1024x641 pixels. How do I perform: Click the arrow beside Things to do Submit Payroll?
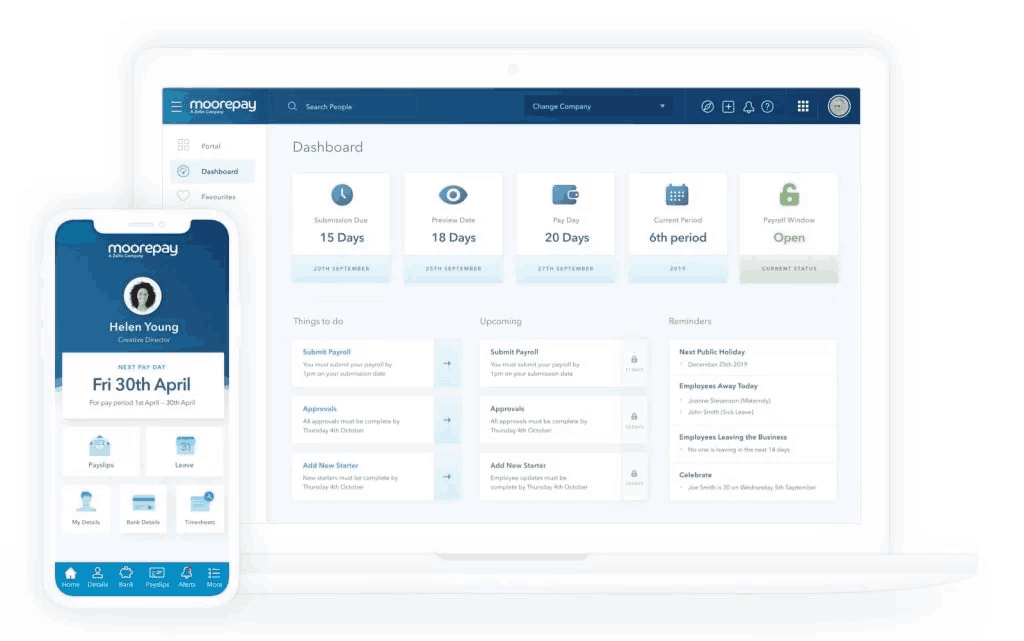[x=447, y=363]
